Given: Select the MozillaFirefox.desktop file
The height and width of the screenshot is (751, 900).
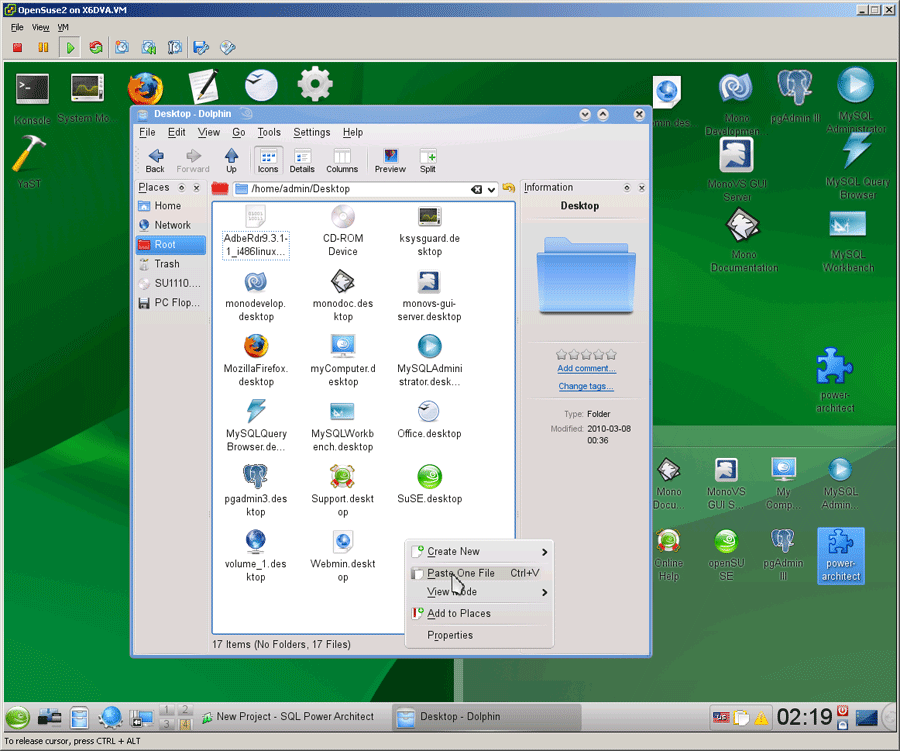Looking at the screenshot, I should 256,361.
